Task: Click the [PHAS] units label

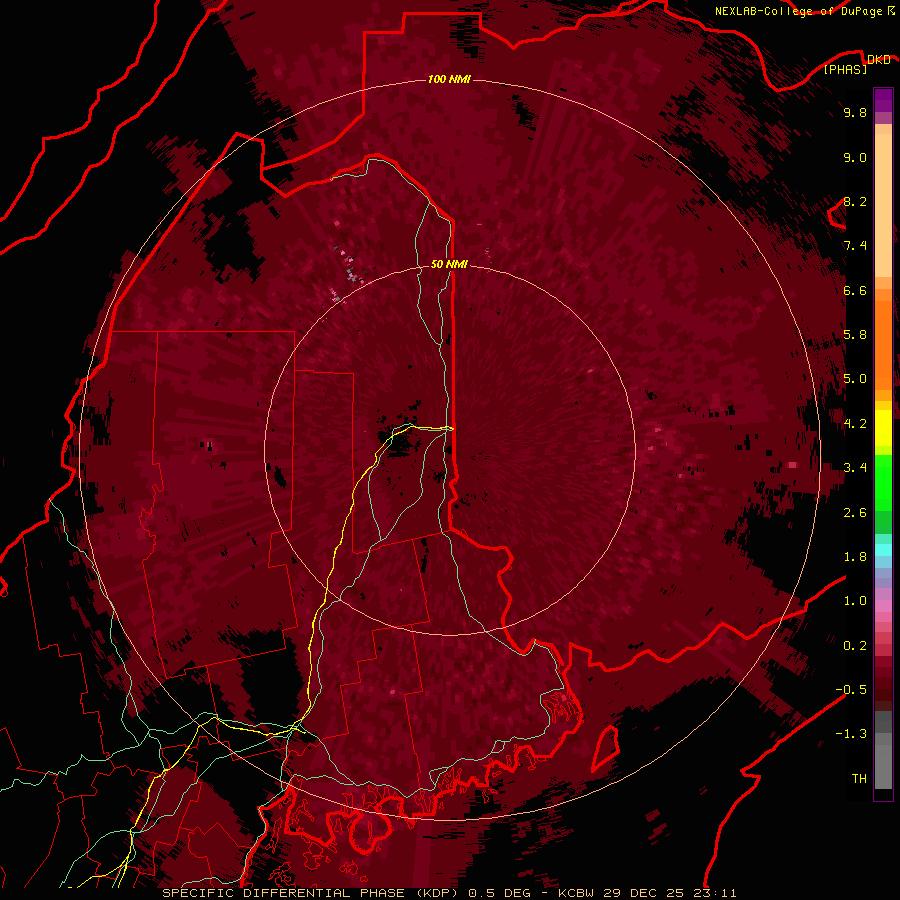Action: click(845, 69)
